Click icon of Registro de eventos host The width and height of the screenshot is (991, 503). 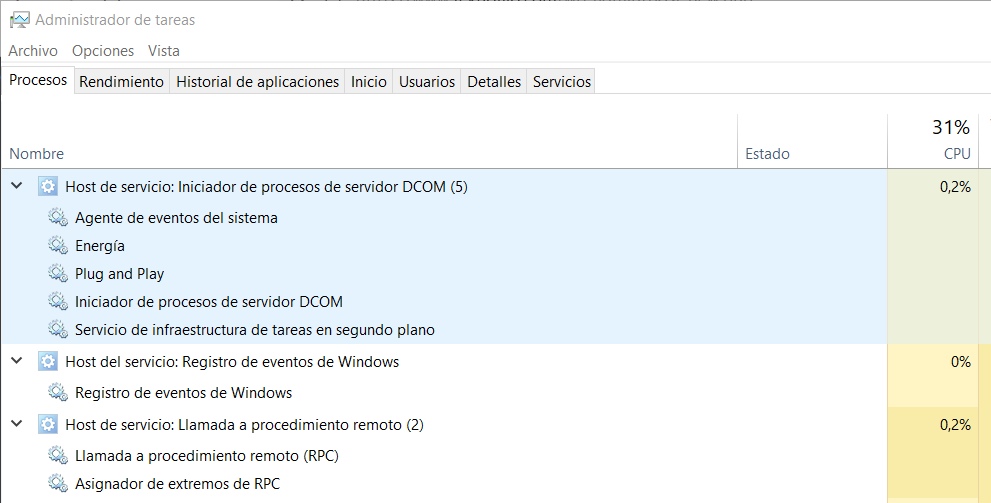[47, 361]
